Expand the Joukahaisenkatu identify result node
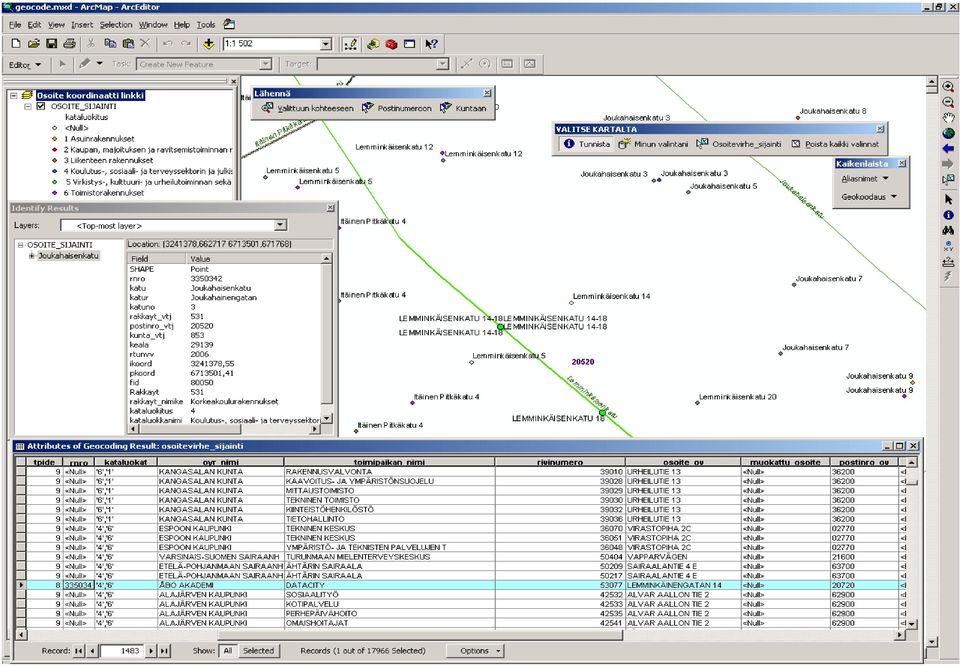Viewport: 960px width, 667px height. [x=32, y=256]
